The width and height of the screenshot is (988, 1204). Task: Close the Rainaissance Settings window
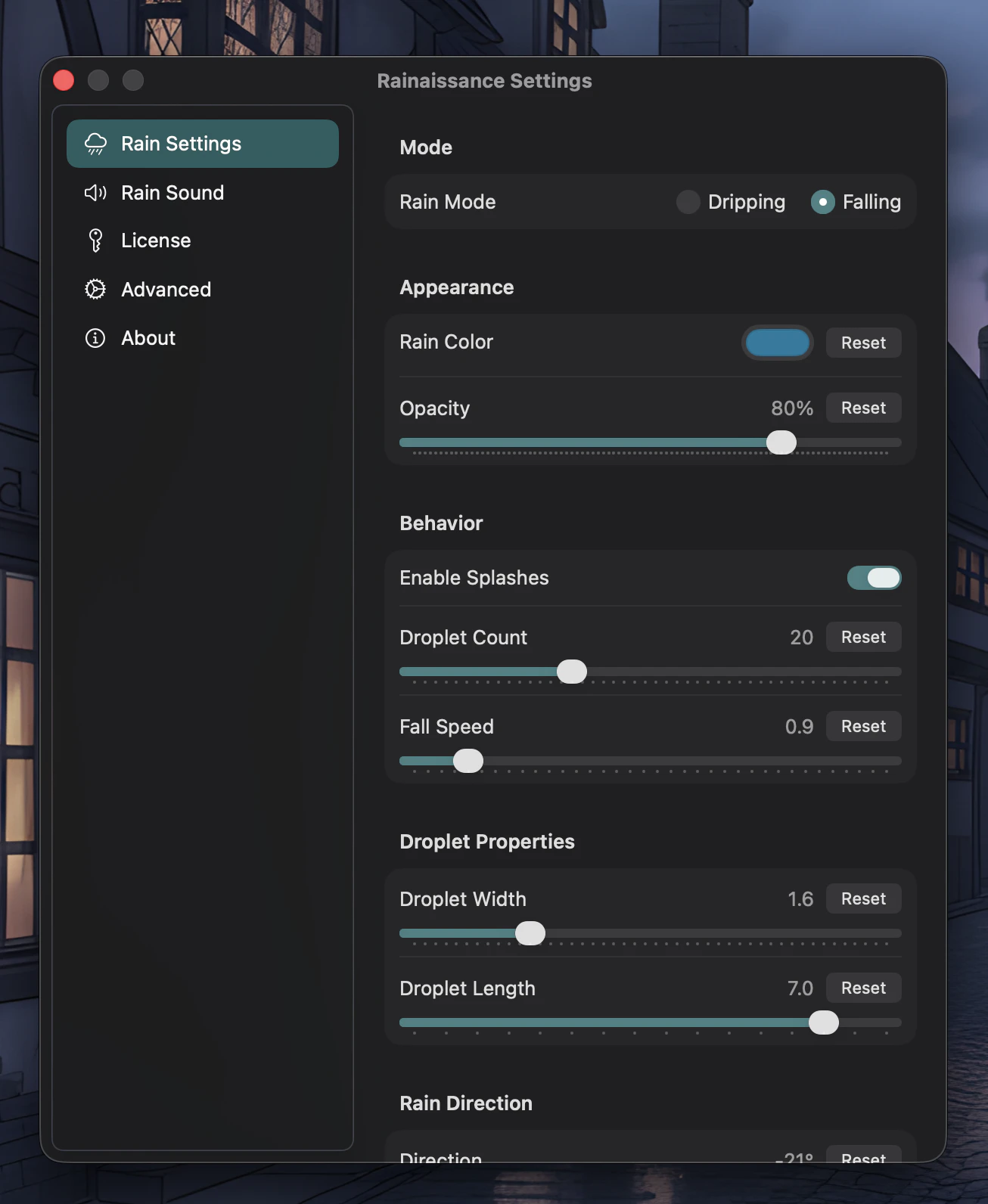[x=64, y=80]
